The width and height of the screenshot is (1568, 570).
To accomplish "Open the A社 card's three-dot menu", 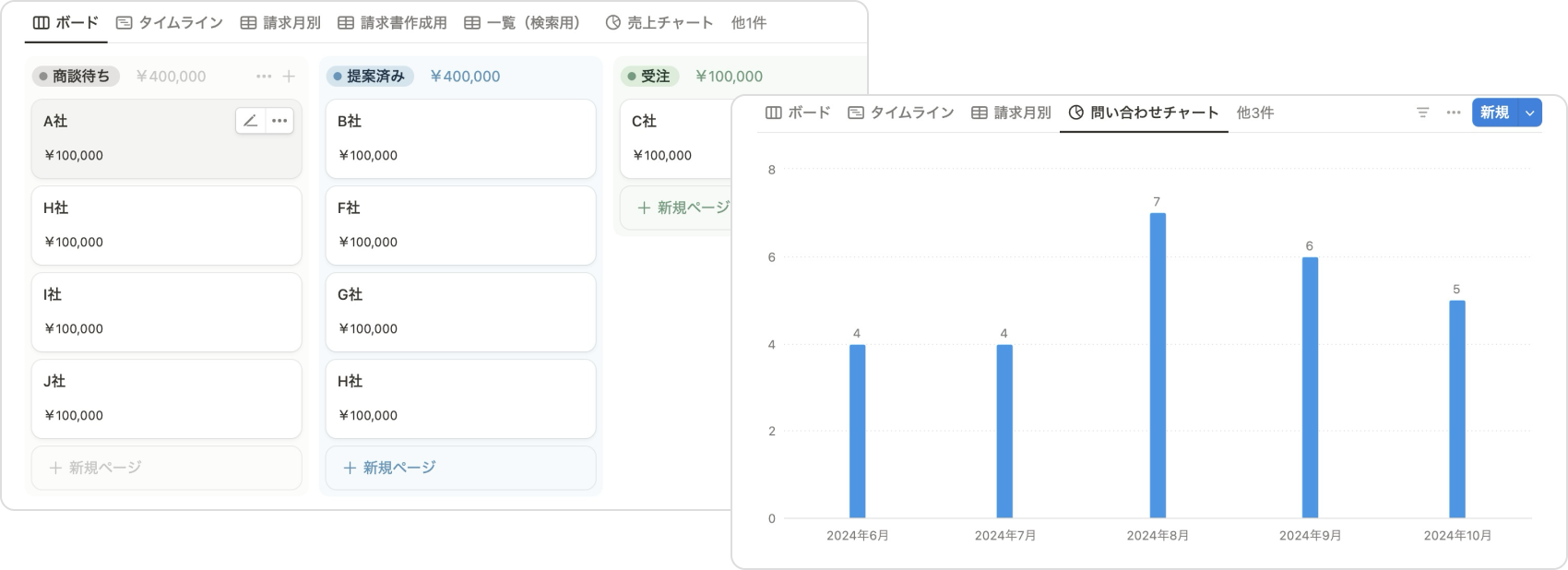I will click(279, 121).
